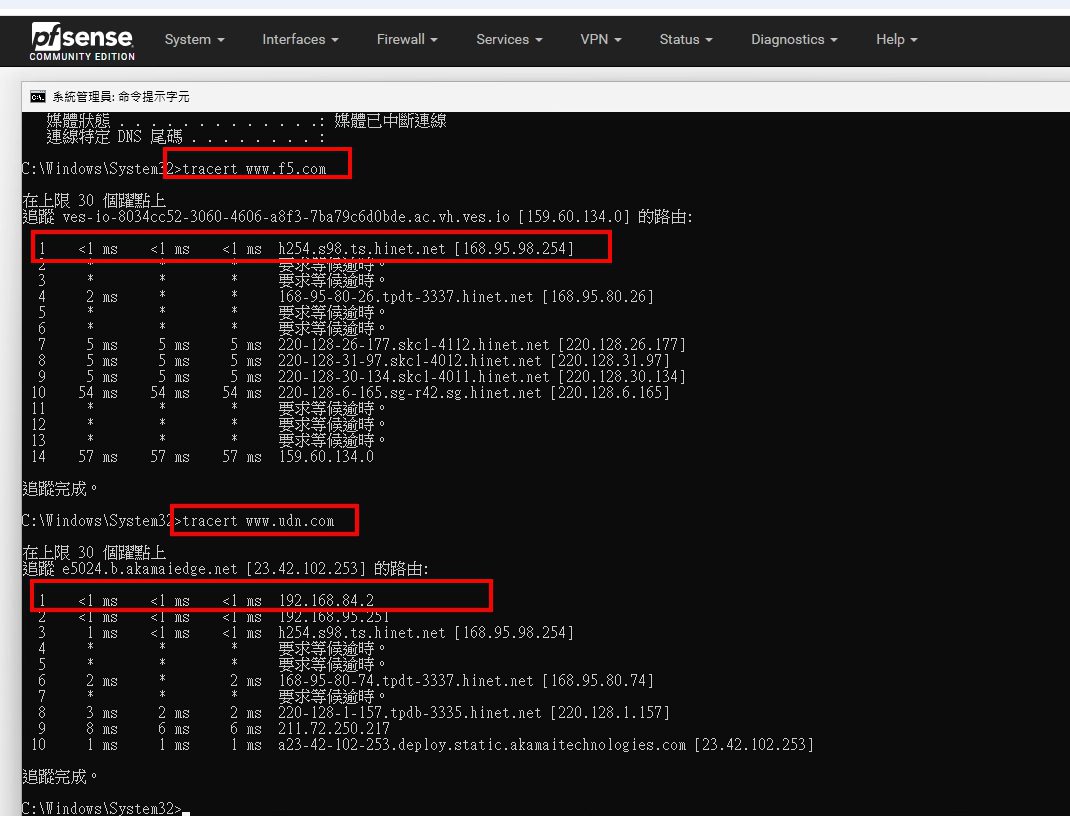
Task: Click the pfSense Community Edition logo
Action: [x=82, y=41]
